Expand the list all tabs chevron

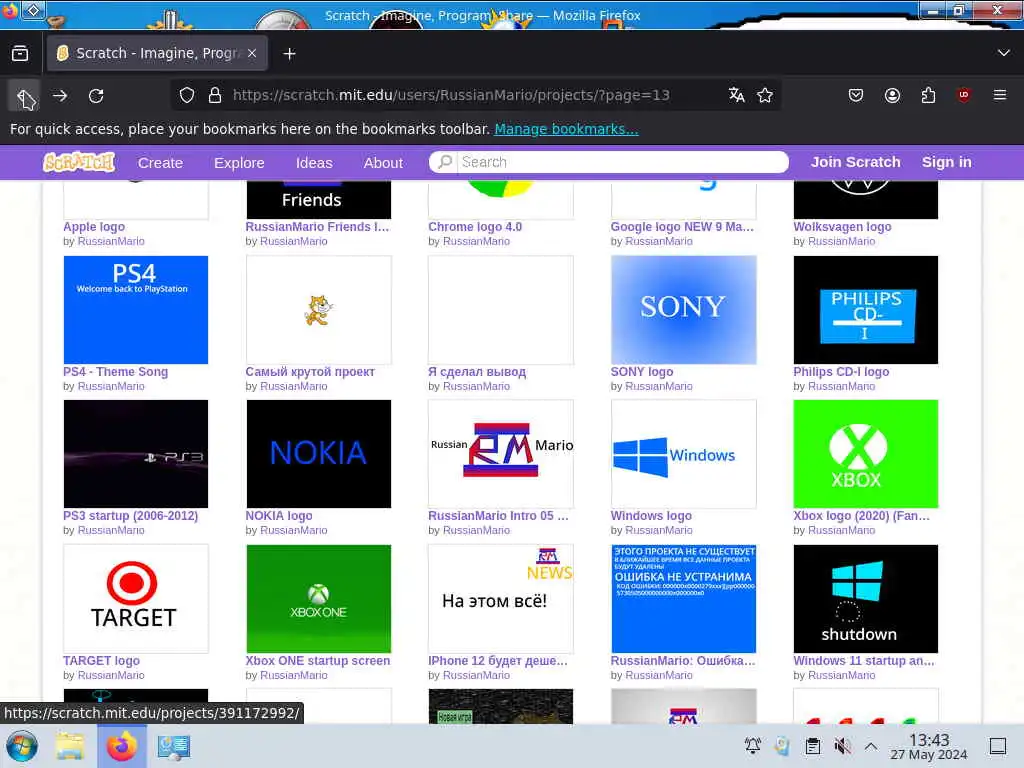coord(1004,53)
